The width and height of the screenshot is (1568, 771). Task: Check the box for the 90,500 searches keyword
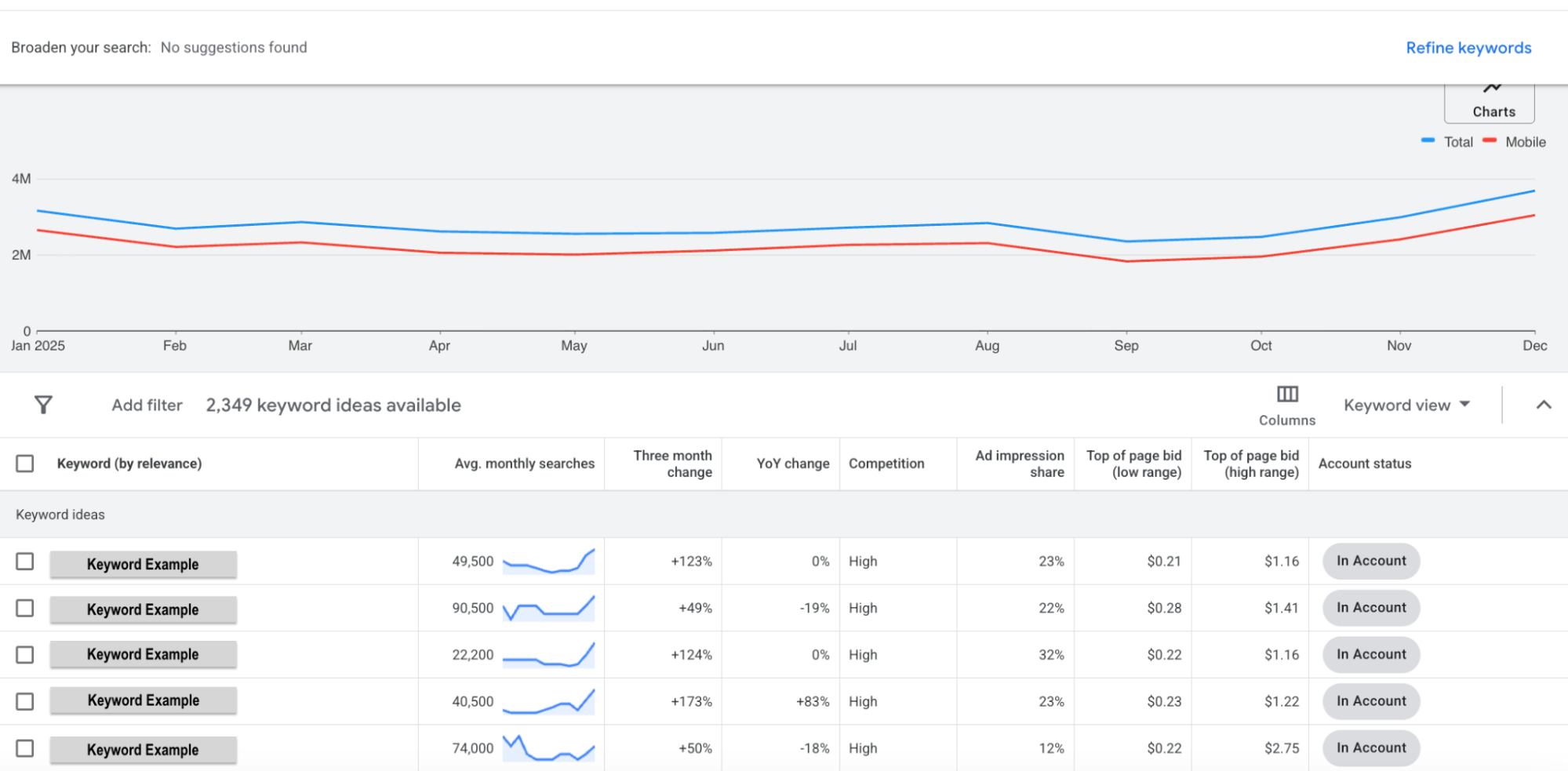25,609
